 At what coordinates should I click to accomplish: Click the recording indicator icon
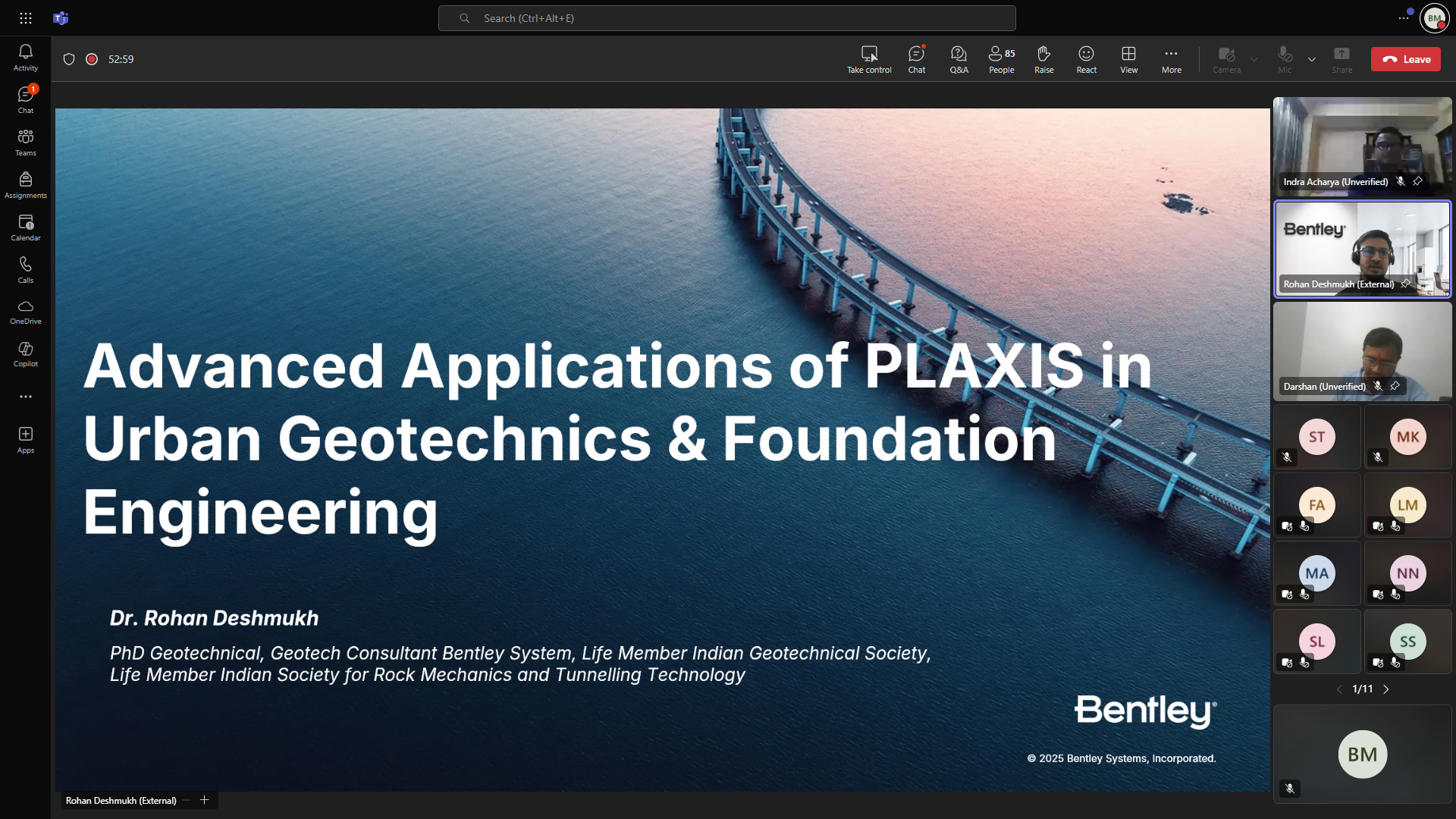(x=92, y=59)
